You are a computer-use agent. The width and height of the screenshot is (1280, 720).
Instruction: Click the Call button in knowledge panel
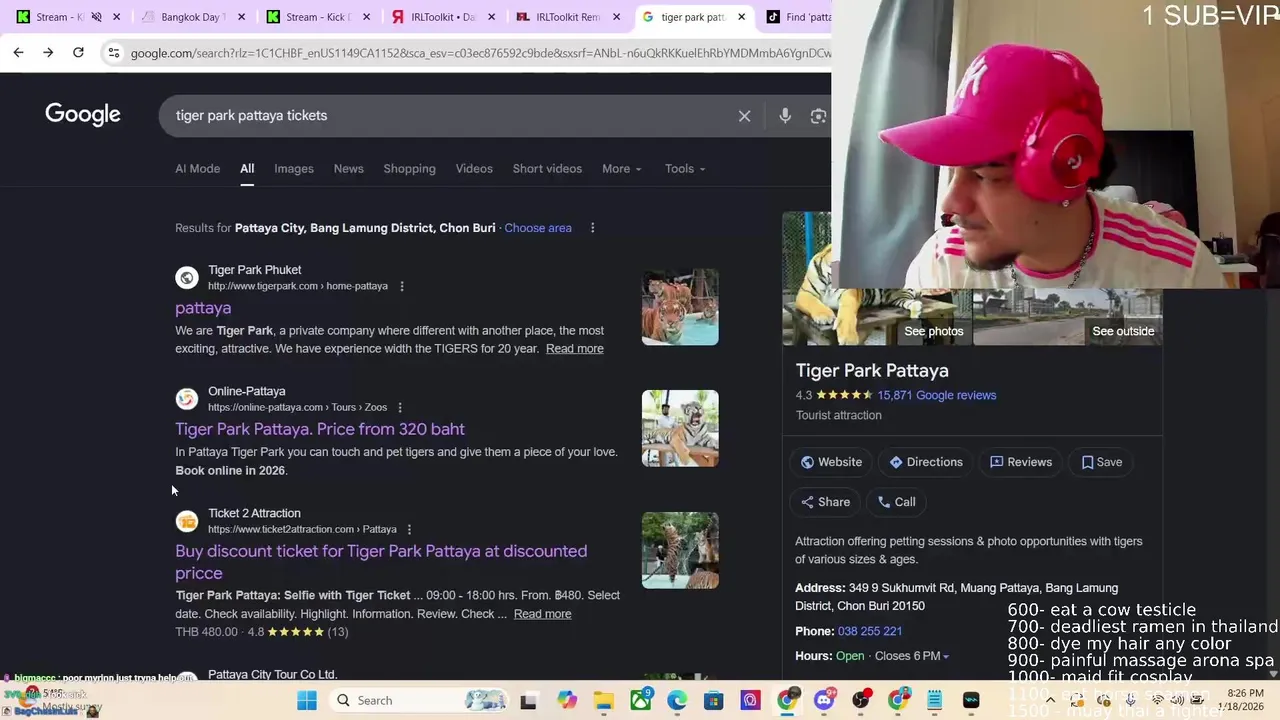(897, 502)
